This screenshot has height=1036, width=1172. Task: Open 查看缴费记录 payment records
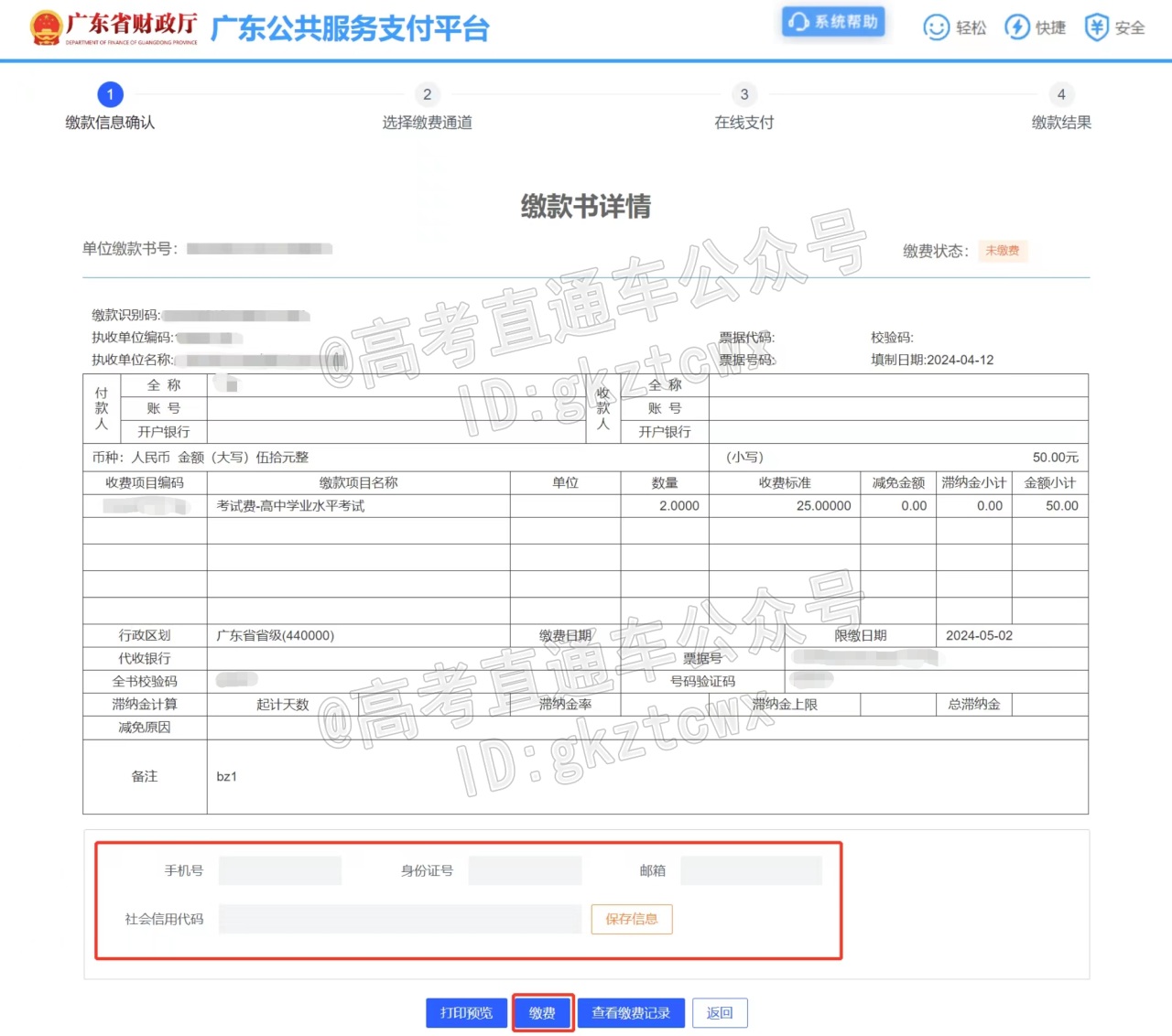click(x=631, y=1013)
